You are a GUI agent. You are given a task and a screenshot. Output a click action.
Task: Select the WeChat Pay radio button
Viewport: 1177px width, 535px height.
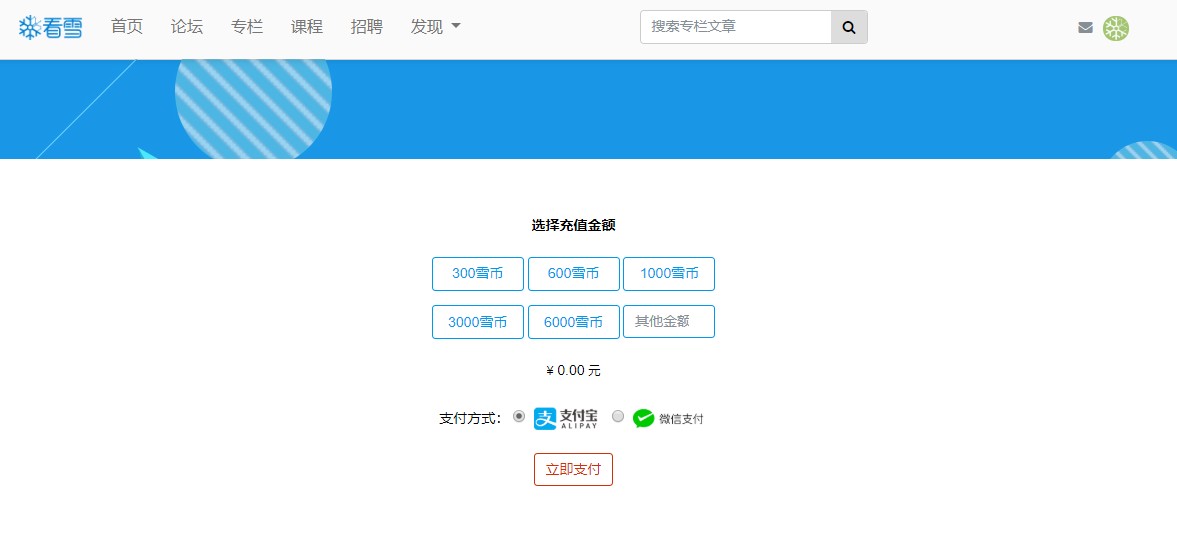618,416
